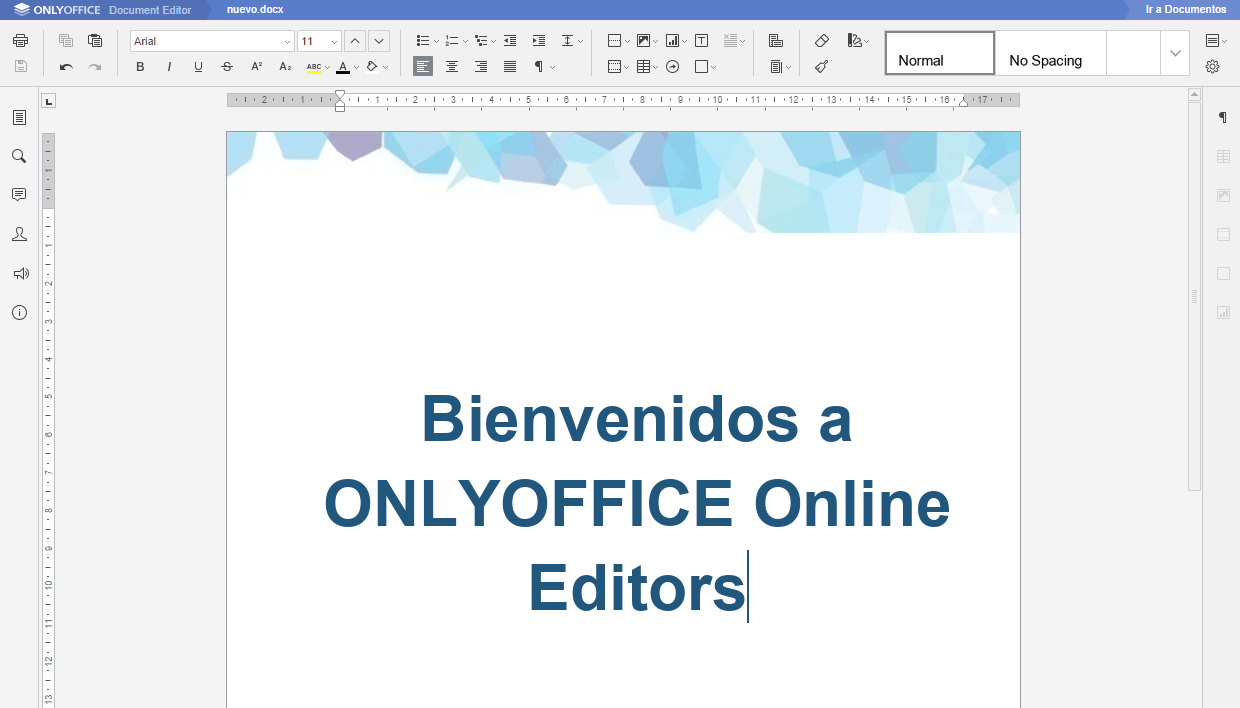Increment the font size with the up arrow
This screenshot has width=1240, height=708.
coord(354,41)
